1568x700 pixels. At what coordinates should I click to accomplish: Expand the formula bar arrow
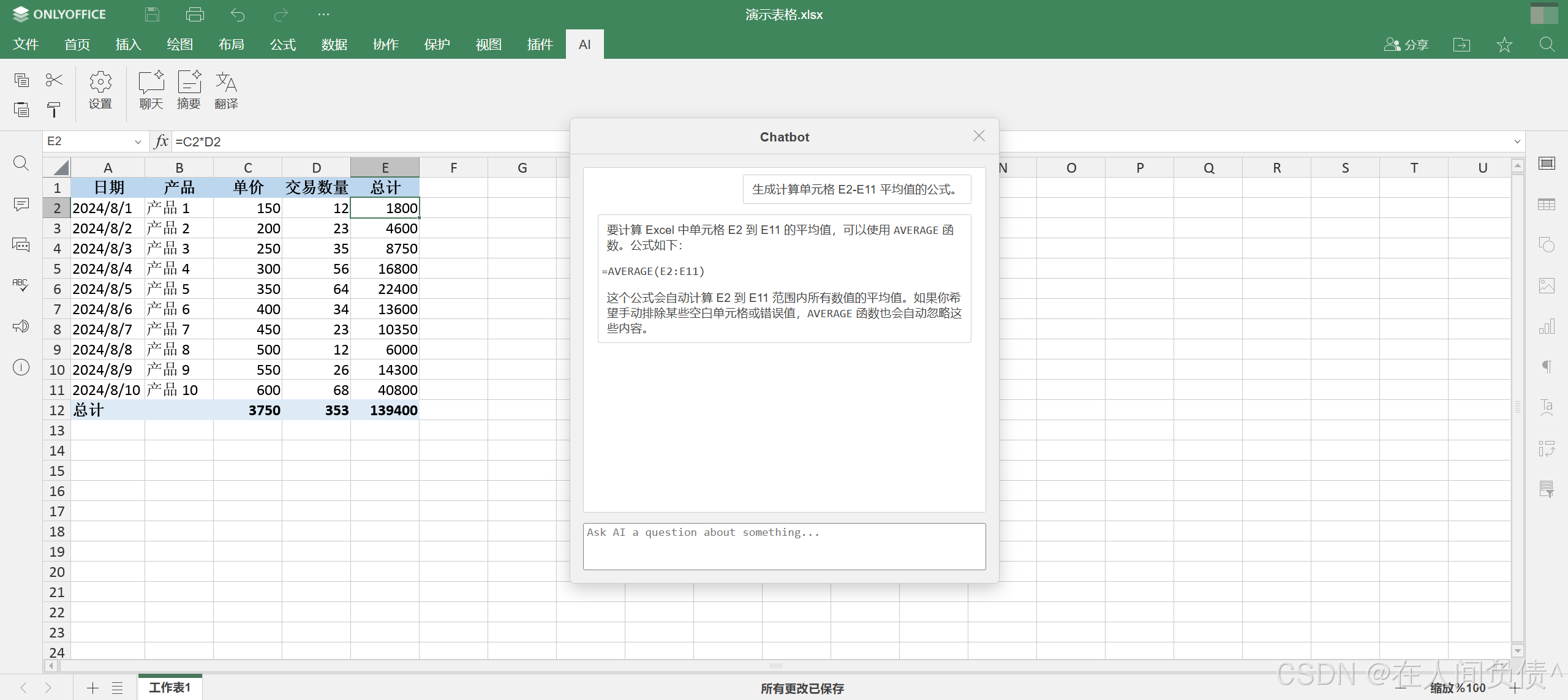pyautogui.click(x=1517, y=141)
